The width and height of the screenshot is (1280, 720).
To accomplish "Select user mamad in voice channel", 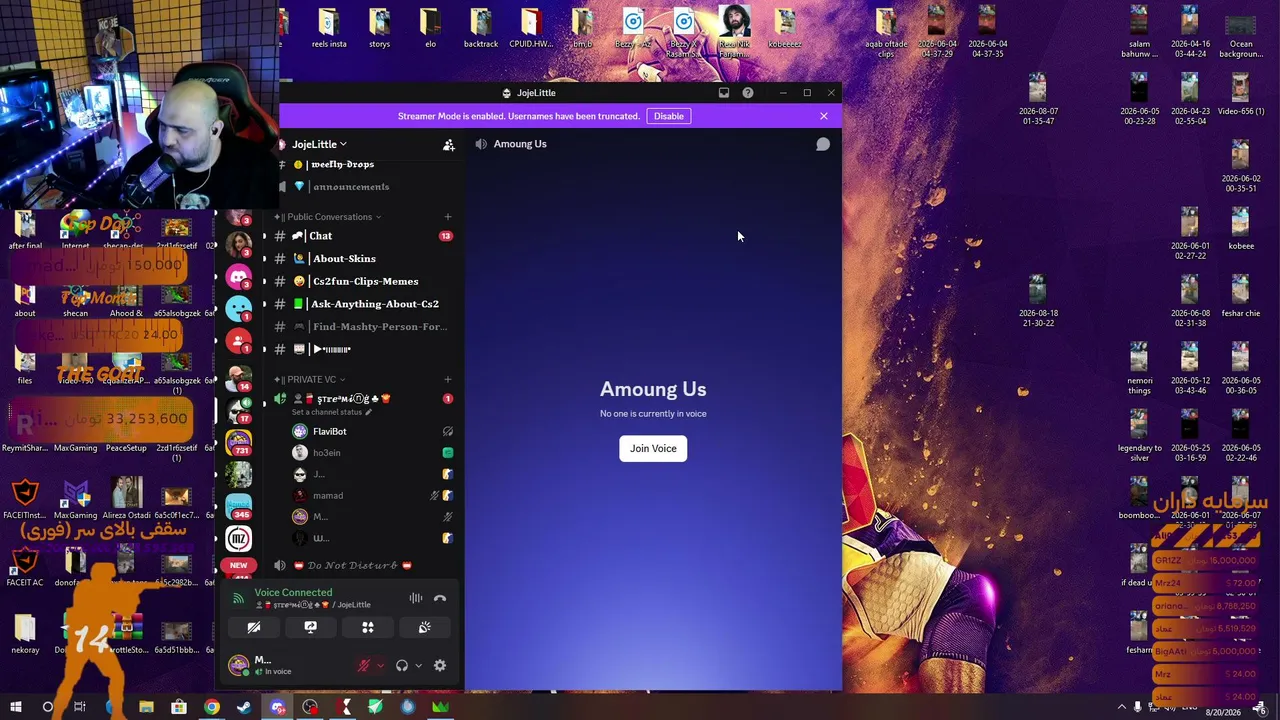I will pos(372,496).
